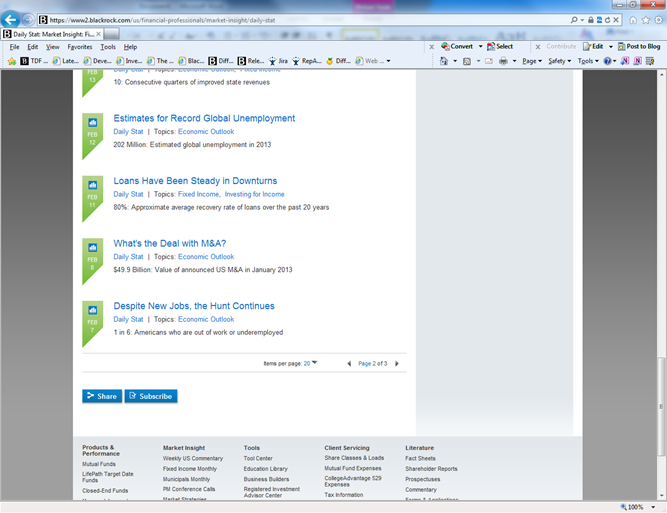The height and width of the screenshot is (513, 667).
Task: Click the Tool Center footer link
Action: pyautogui.click(x=258, y=459)
